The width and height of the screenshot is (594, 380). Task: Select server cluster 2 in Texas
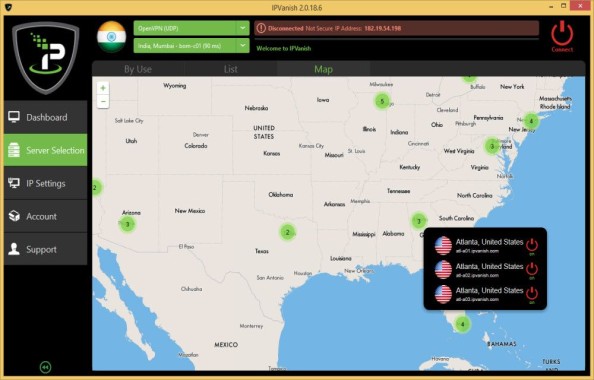coord(288,232)
